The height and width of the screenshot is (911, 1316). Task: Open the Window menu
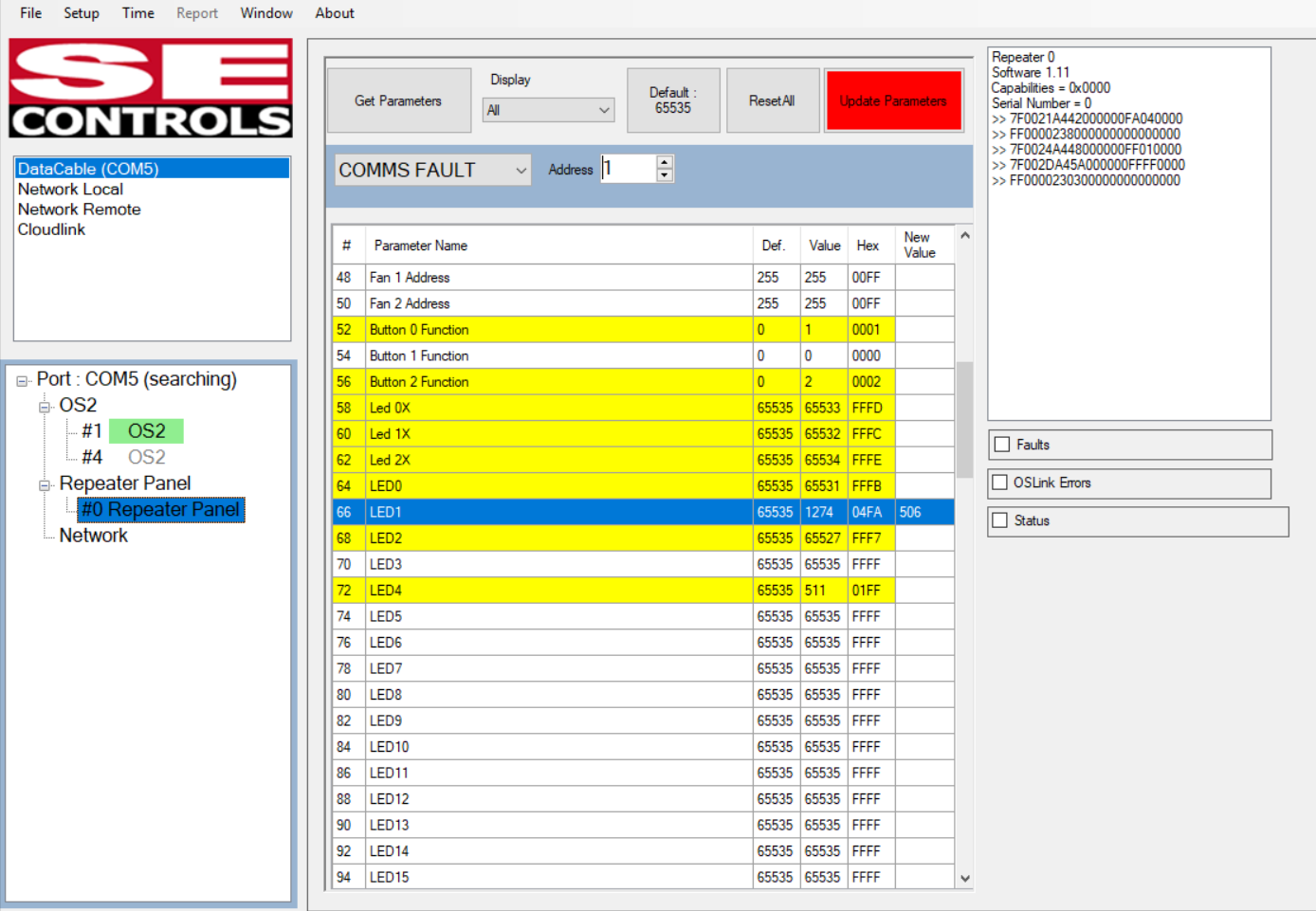266,13
